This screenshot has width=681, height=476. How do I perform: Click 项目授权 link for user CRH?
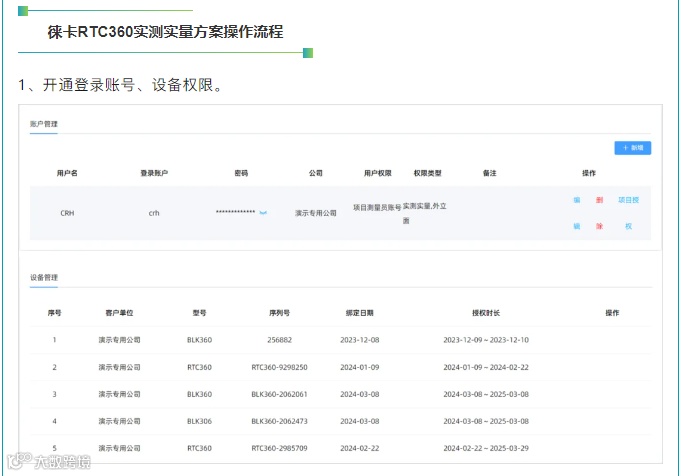pos(628,213)
